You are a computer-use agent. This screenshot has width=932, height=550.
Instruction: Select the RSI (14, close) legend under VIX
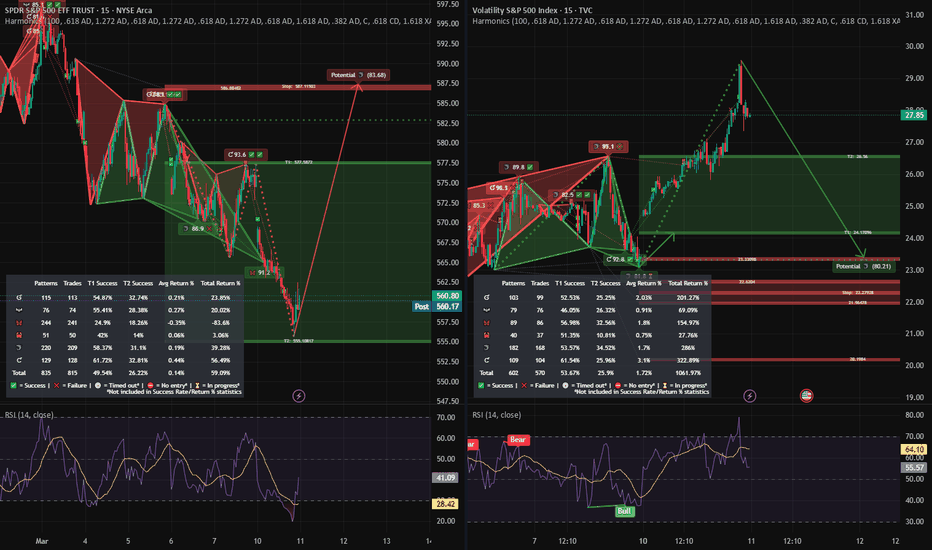[x=496, y=415]
